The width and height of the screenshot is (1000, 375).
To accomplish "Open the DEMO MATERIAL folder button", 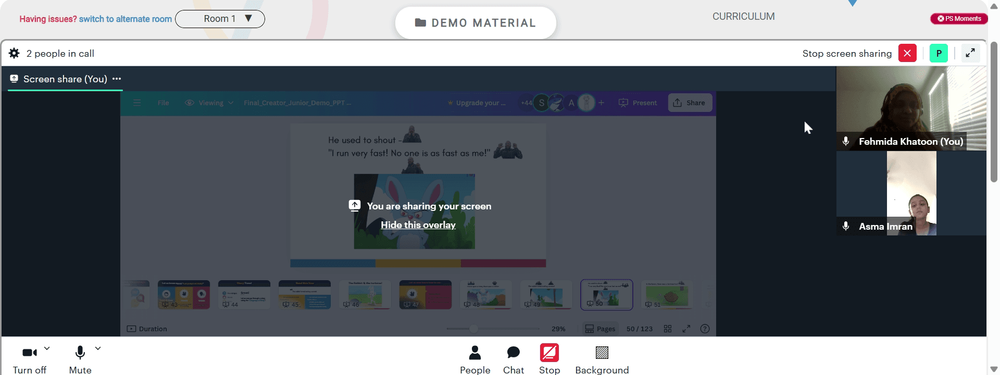I will pyautogui.click(x=475, y=23).
